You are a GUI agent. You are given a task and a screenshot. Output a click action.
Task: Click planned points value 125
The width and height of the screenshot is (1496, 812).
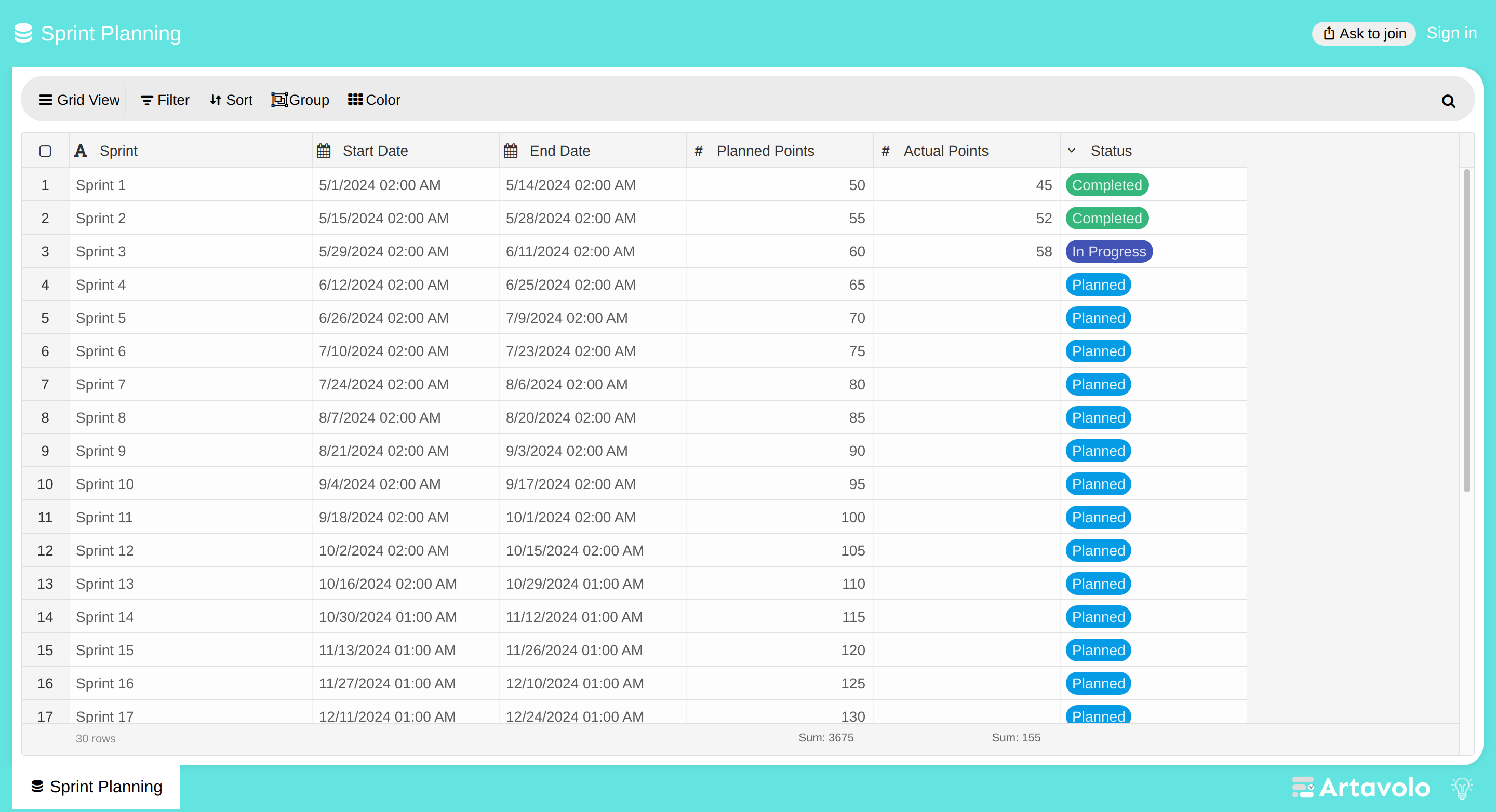point(779,684)
